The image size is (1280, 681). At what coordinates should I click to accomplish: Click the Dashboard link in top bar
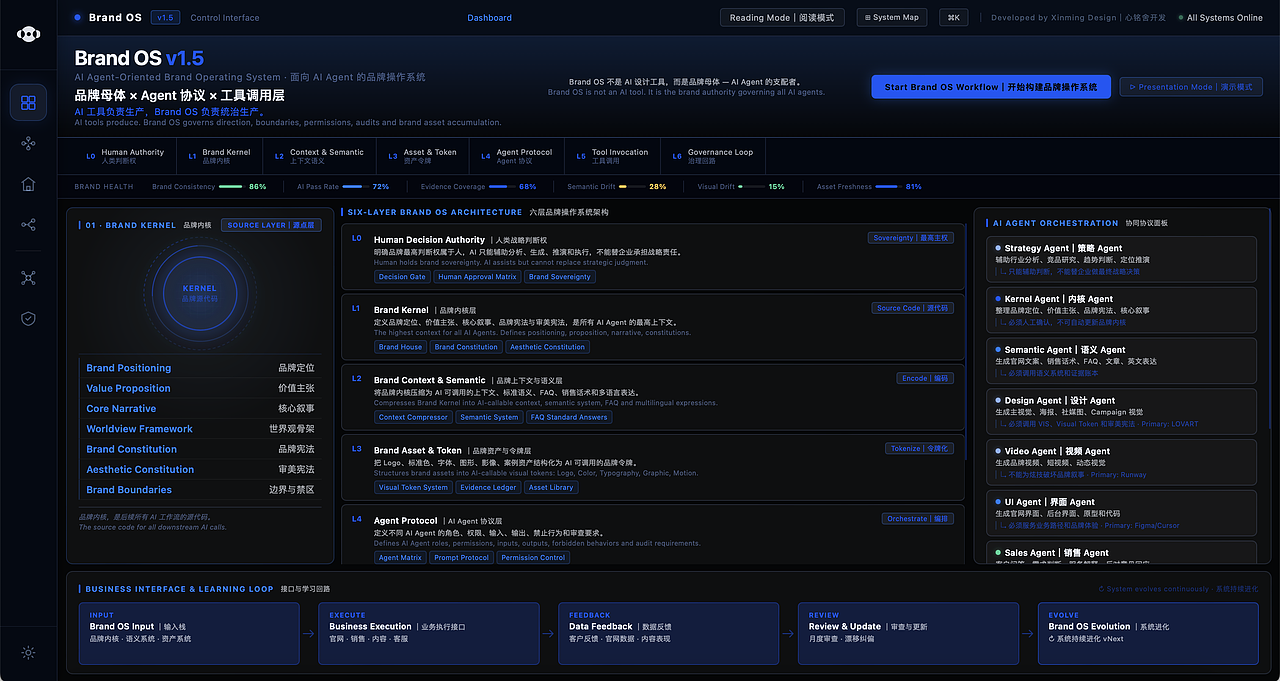pyautogui.click(x=489, y=18)
